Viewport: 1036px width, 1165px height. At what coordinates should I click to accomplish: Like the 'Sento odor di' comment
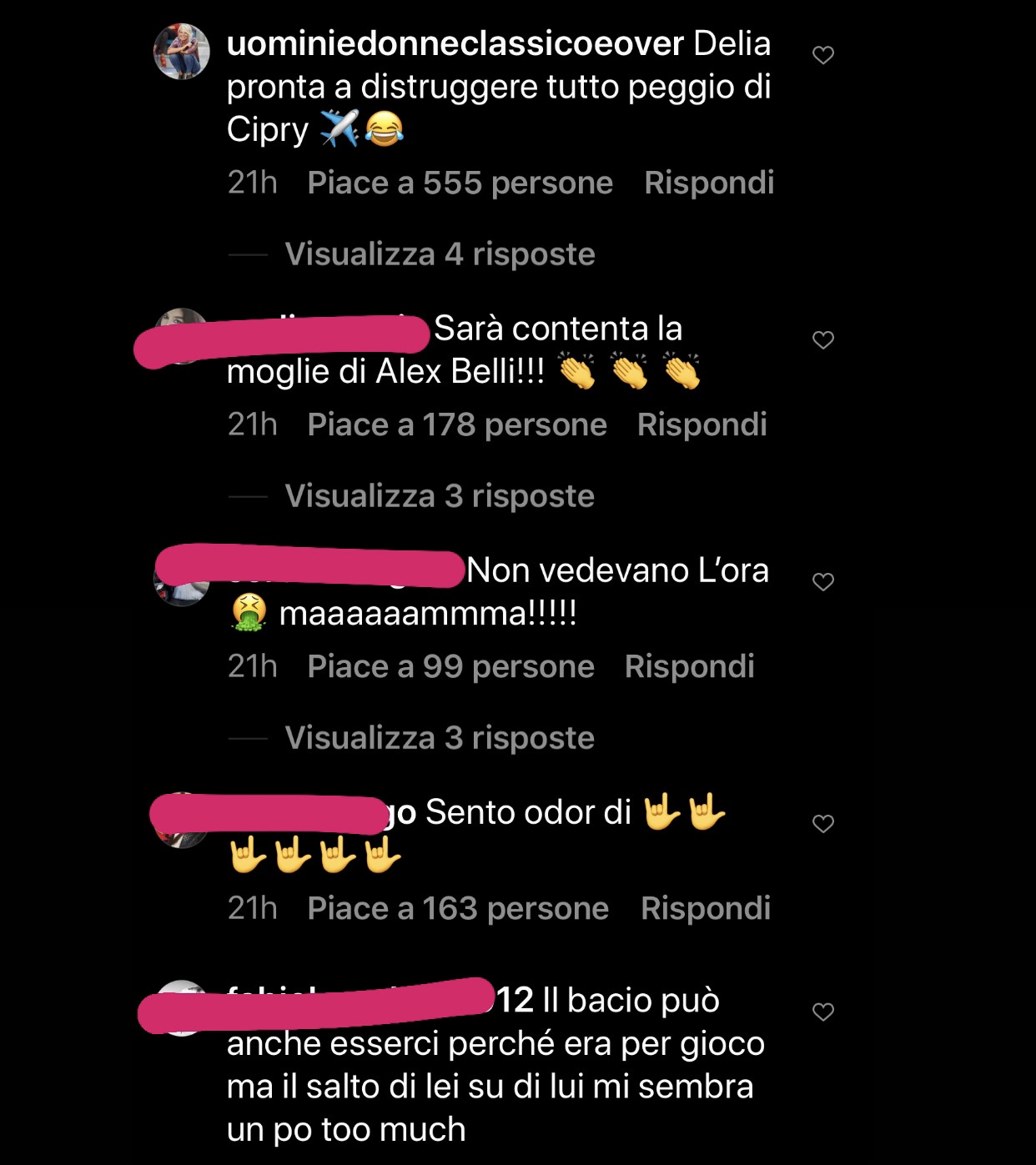coord(823,823)
